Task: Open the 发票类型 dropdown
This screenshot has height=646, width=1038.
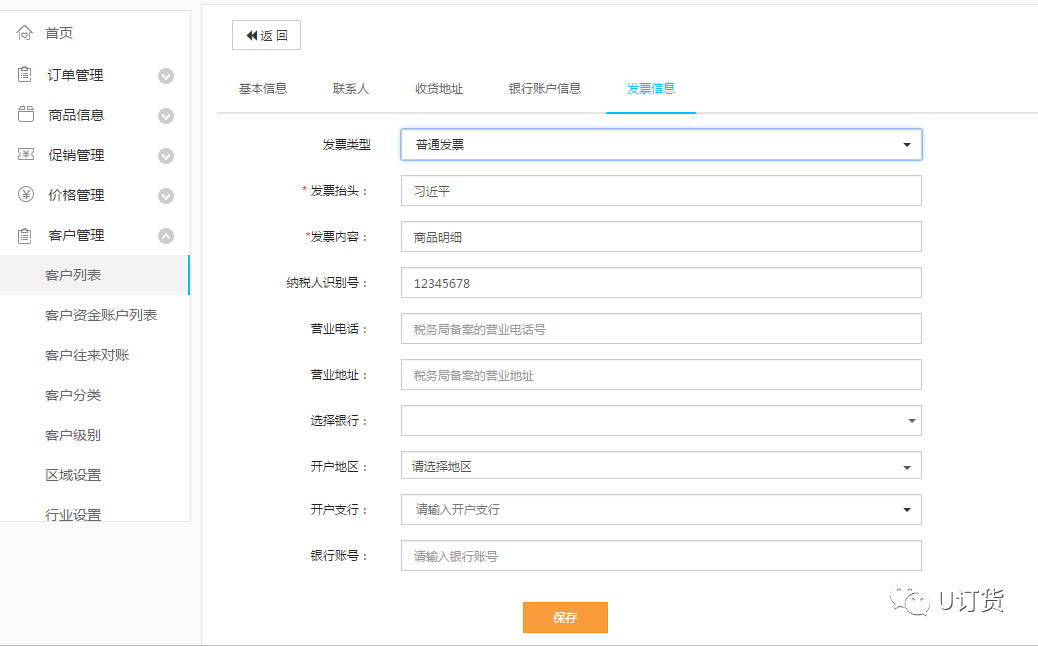Action: tap(661, 145)
